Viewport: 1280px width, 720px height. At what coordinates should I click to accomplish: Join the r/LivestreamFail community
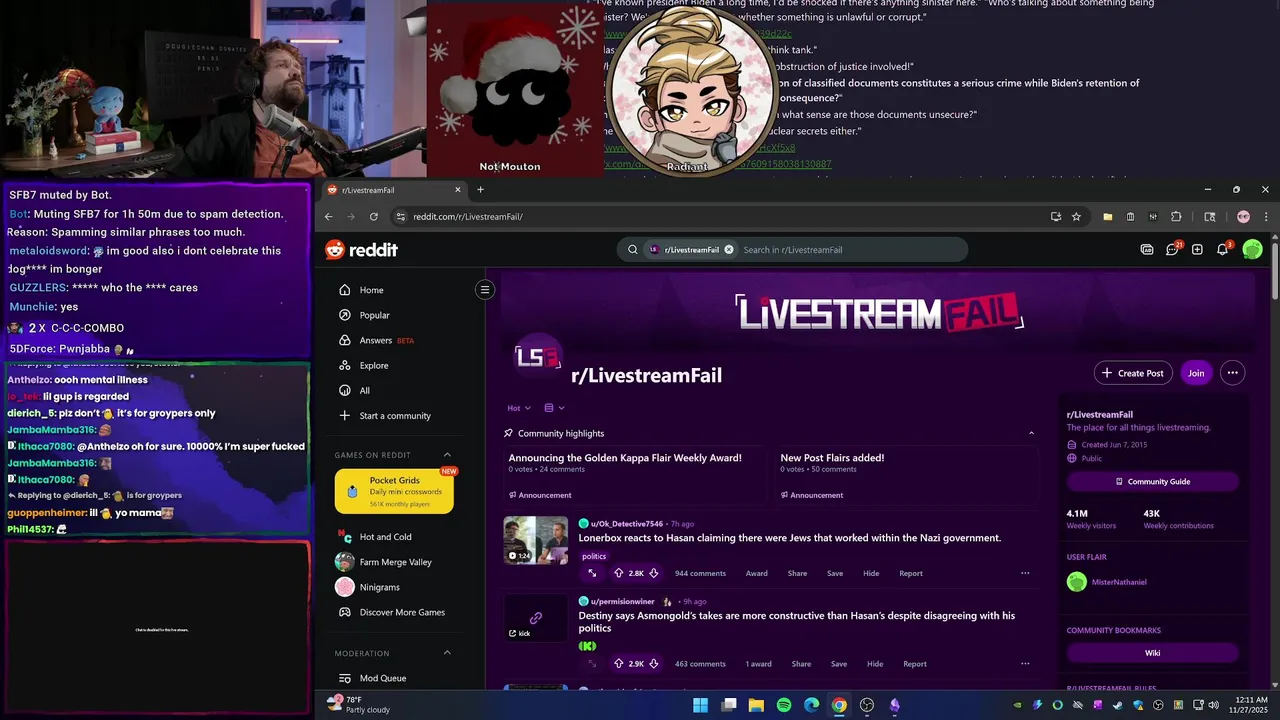coord(1195,373)
